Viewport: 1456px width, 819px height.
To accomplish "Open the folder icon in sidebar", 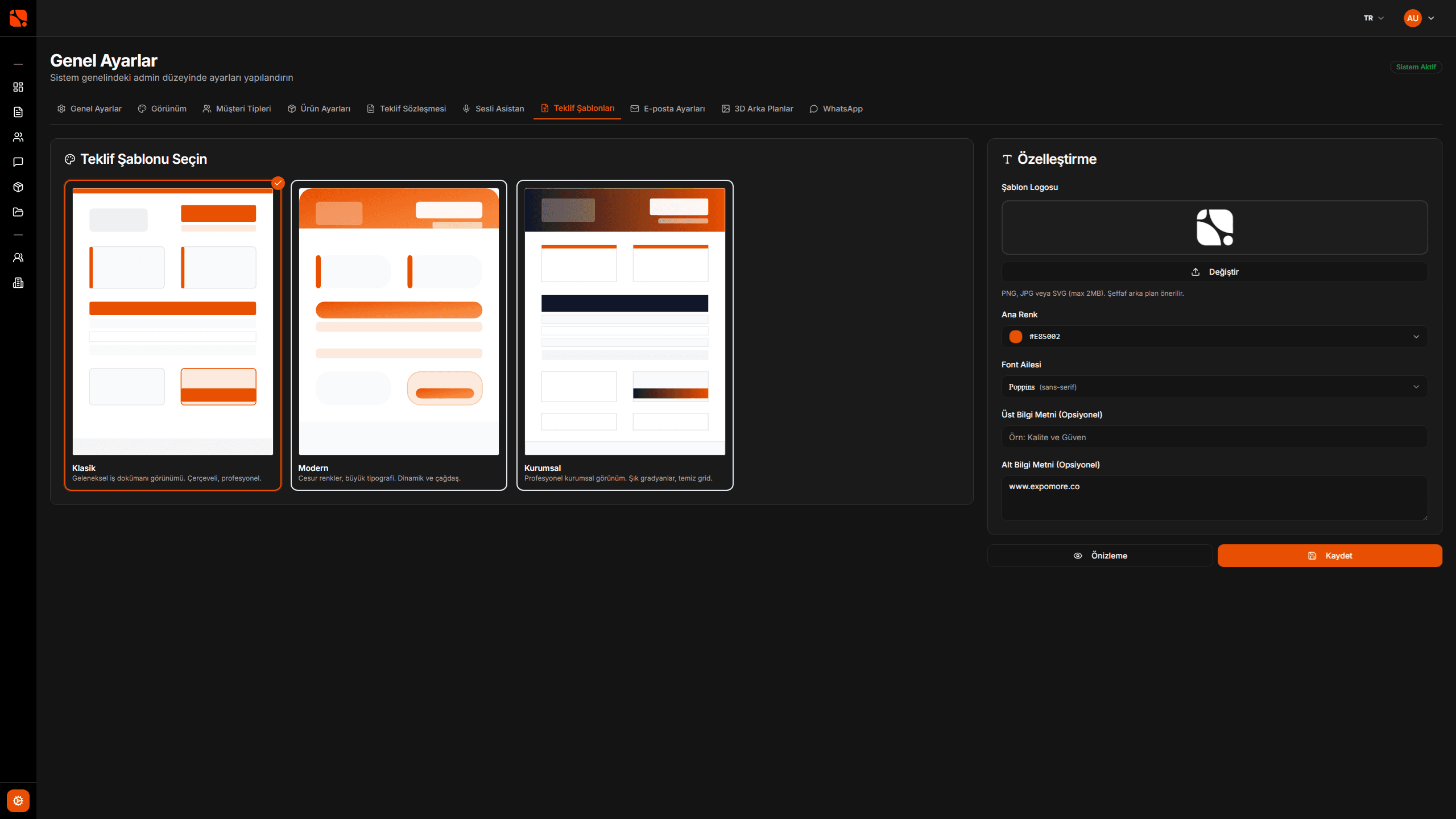I will coord(18,212).
